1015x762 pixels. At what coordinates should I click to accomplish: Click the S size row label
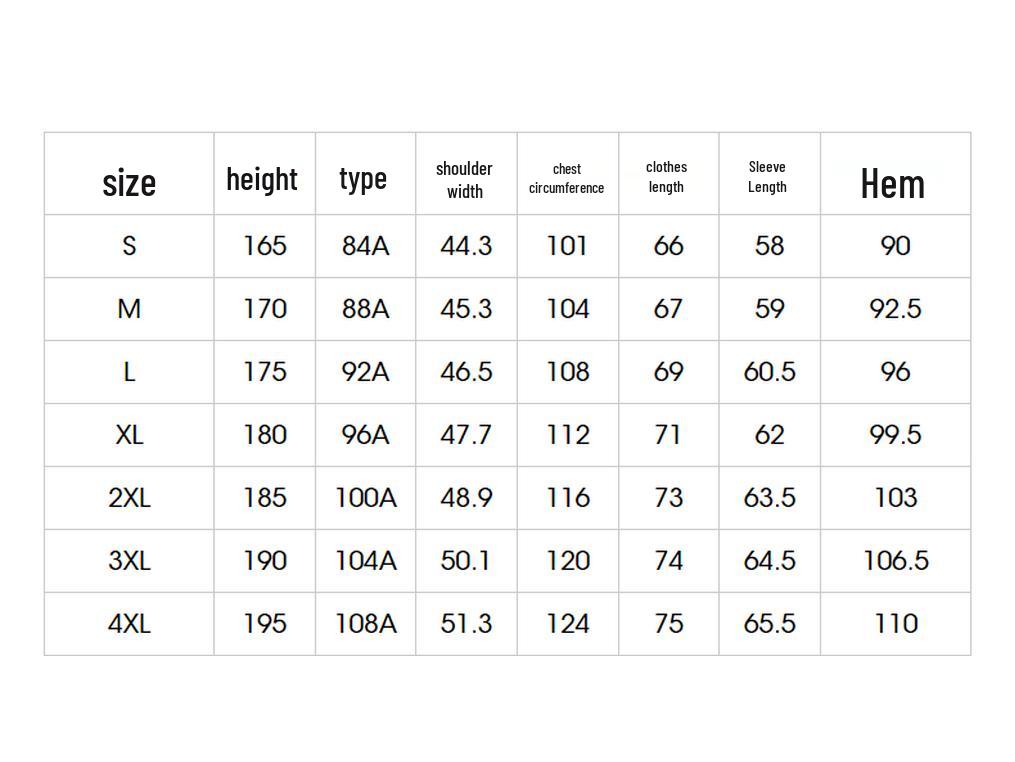click(x=129, y=246)
